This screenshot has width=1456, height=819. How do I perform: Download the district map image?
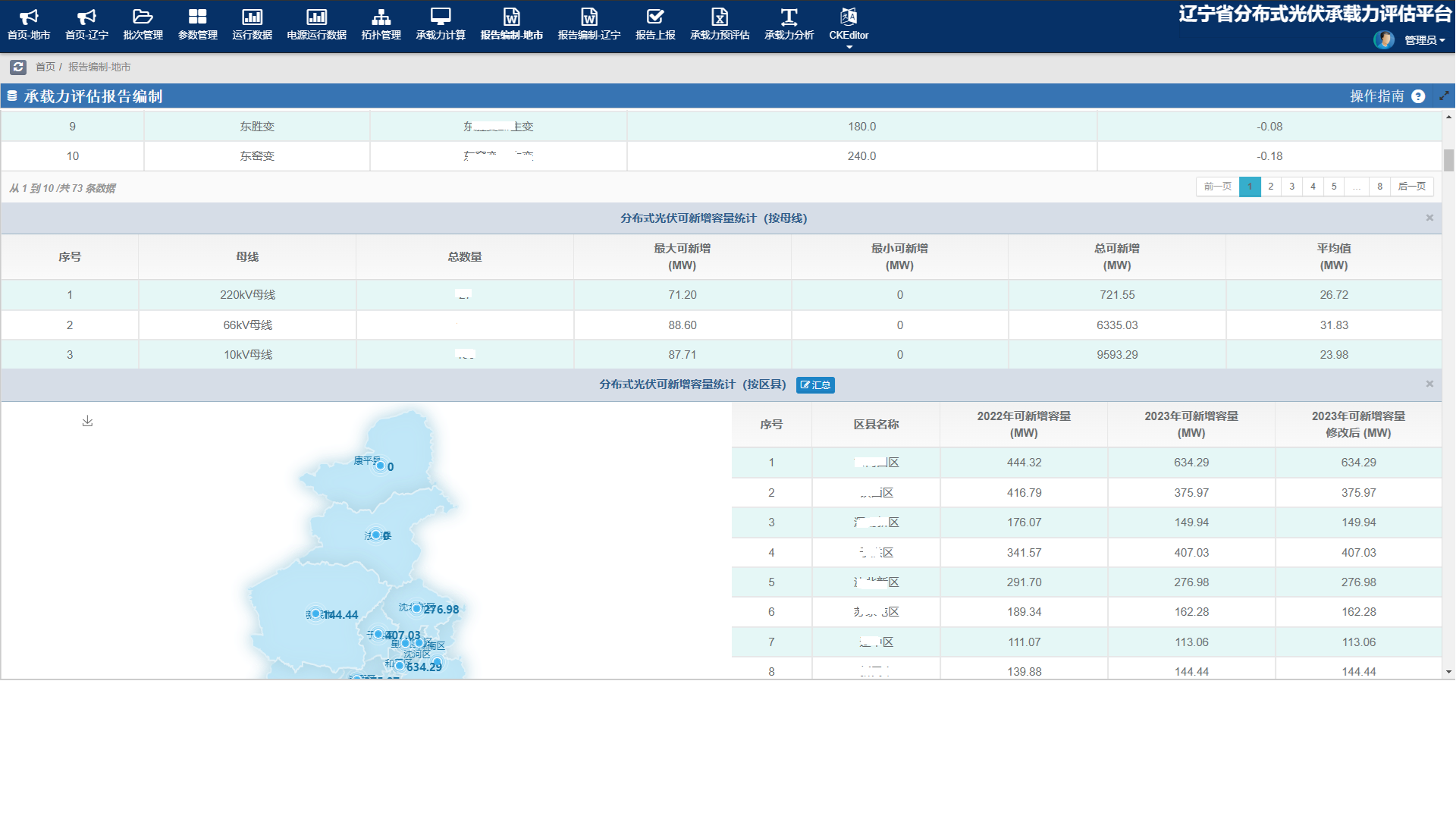87,421
